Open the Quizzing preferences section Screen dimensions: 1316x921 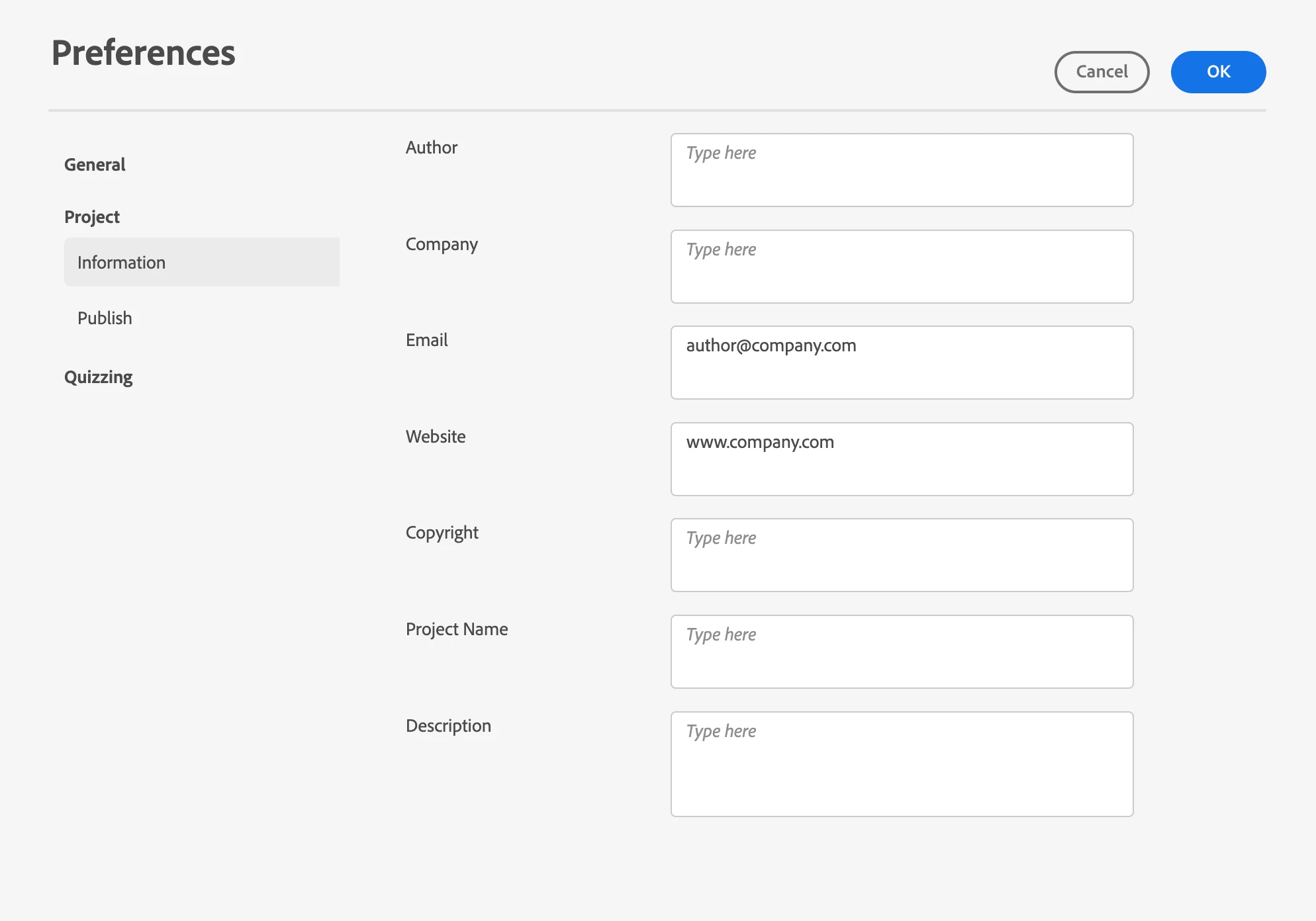click(x=99, y=377)
